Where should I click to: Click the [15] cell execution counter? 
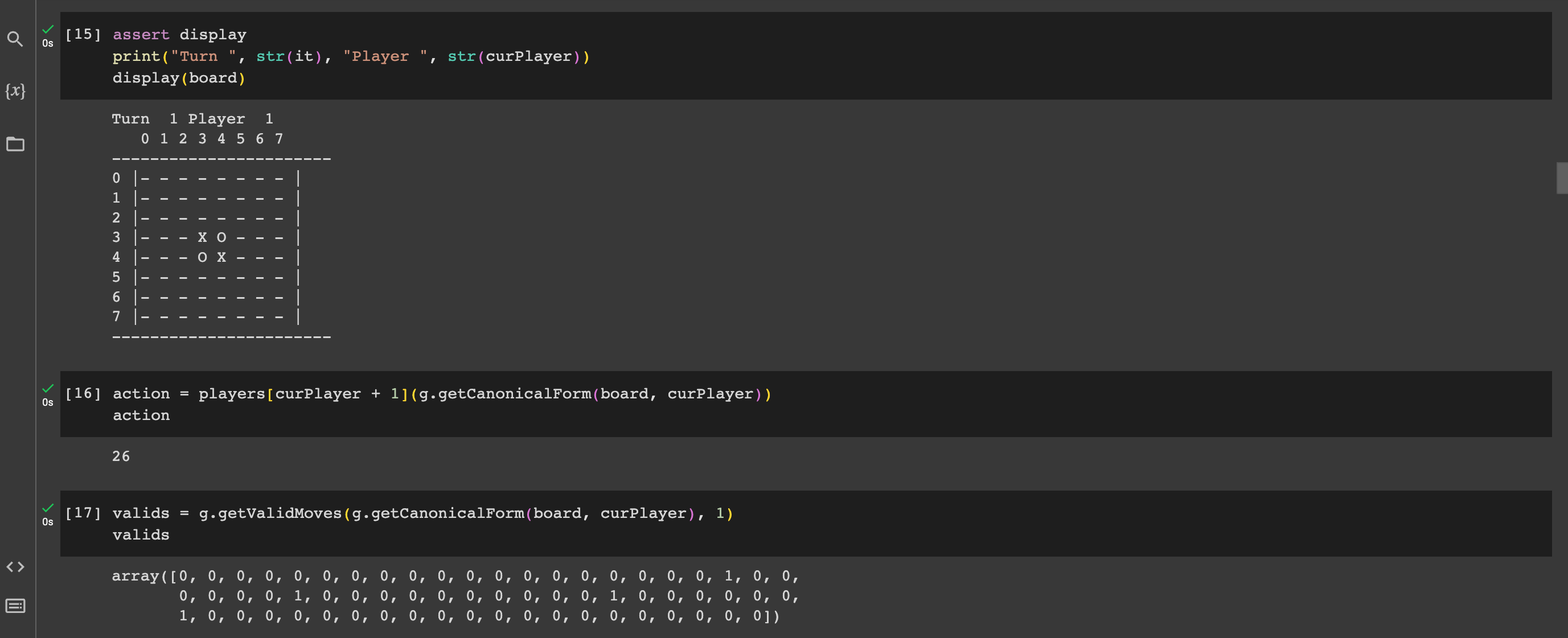(x=83, y=34)
